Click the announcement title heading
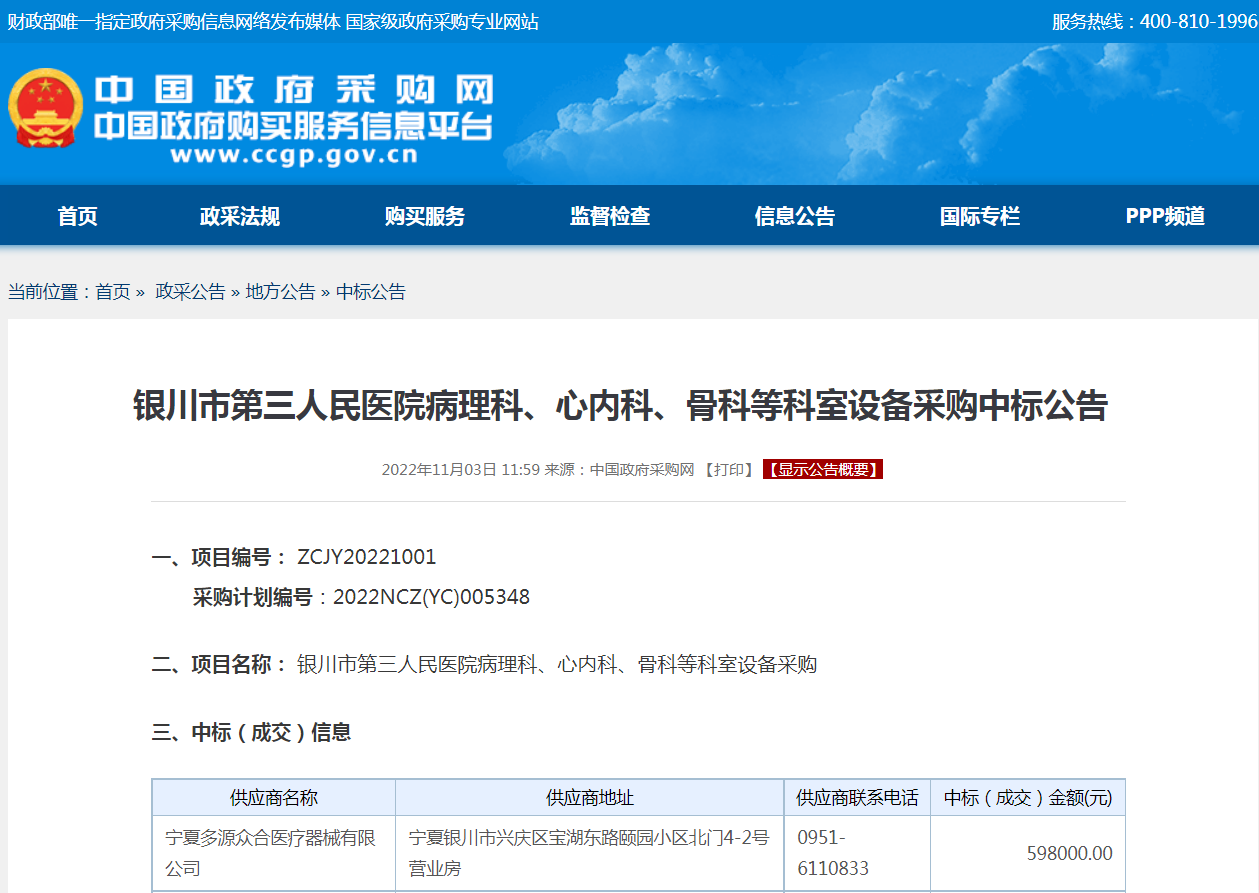The width and height of the screenshot is (1259, 893). (621, 407)
